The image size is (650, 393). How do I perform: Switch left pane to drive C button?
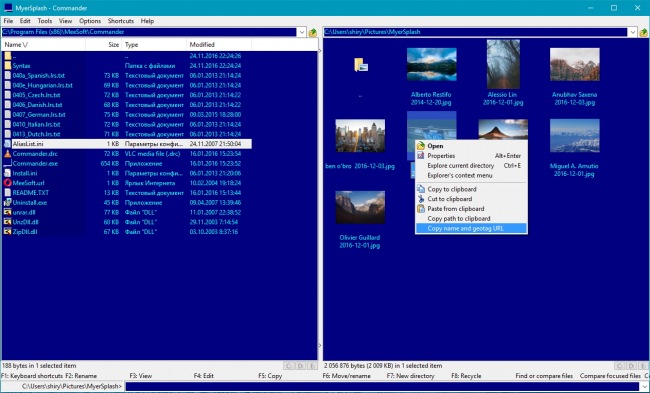[x=289, y=366]
